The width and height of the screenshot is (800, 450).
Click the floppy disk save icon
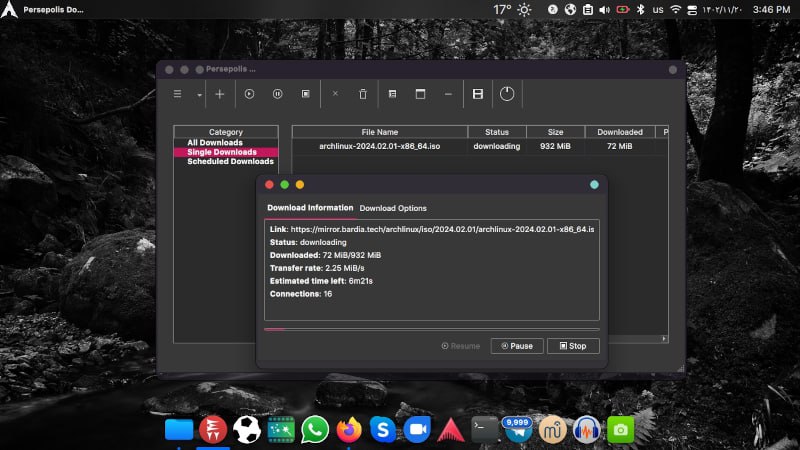tap(478, 94)
